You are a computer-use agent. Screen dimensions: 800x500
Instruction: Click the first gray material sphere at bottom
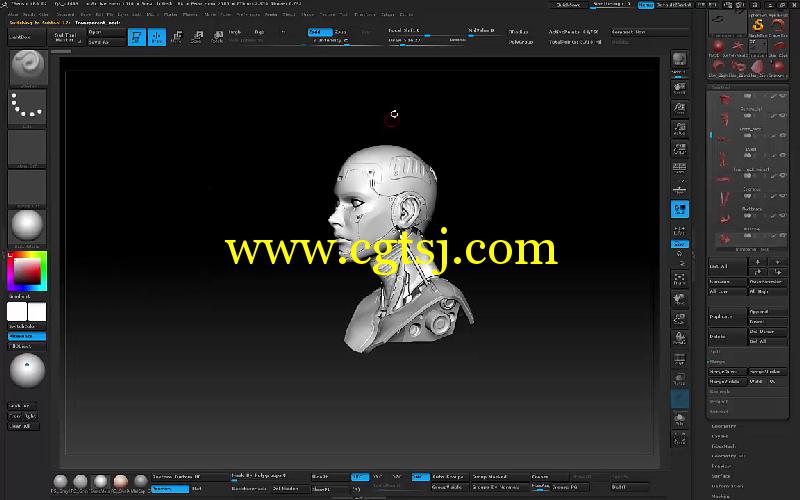tap(60, 482)
